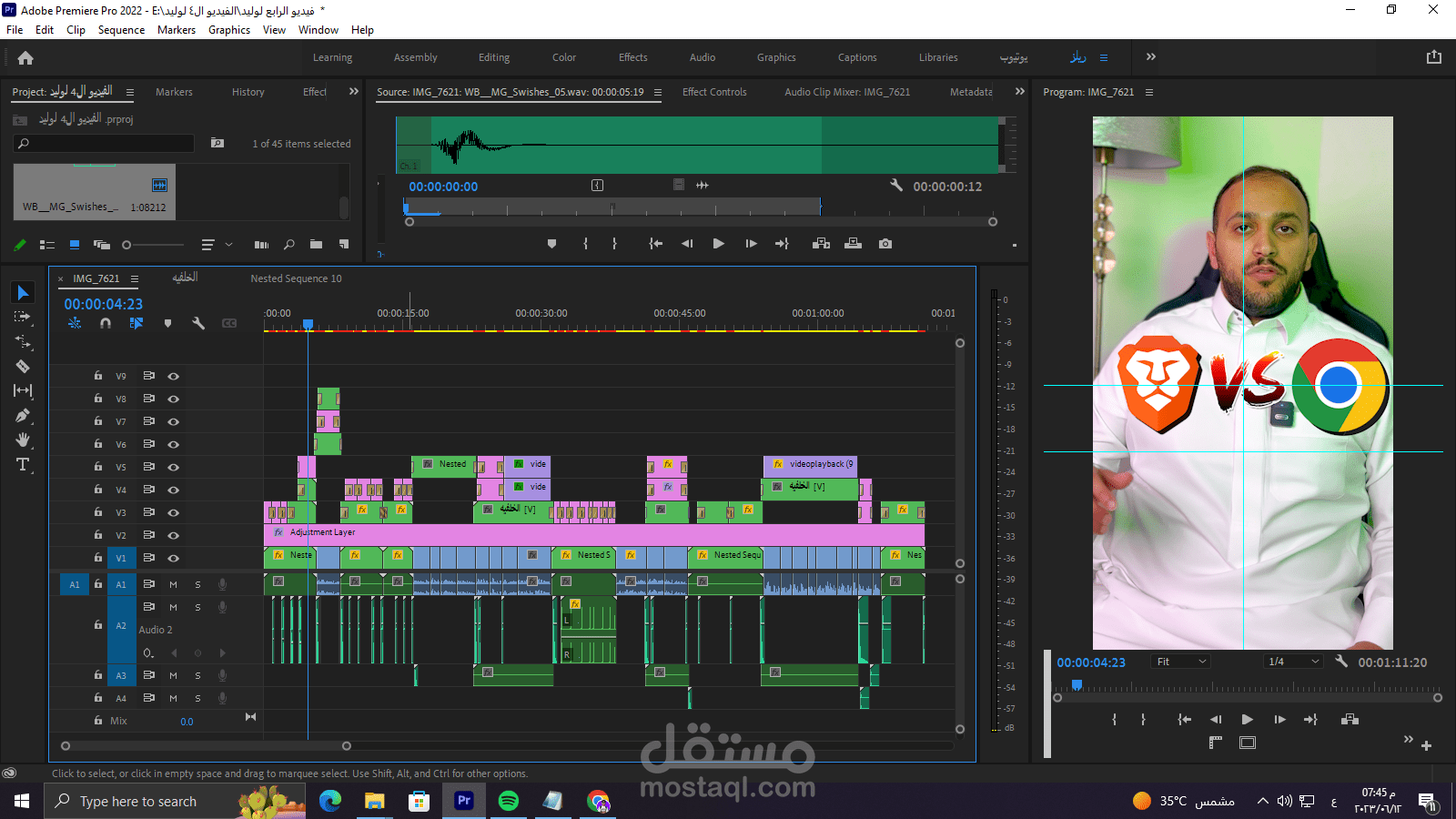1456x819 pixels.
Task: Select the Selection tool arrow
Action: point(23,292)
